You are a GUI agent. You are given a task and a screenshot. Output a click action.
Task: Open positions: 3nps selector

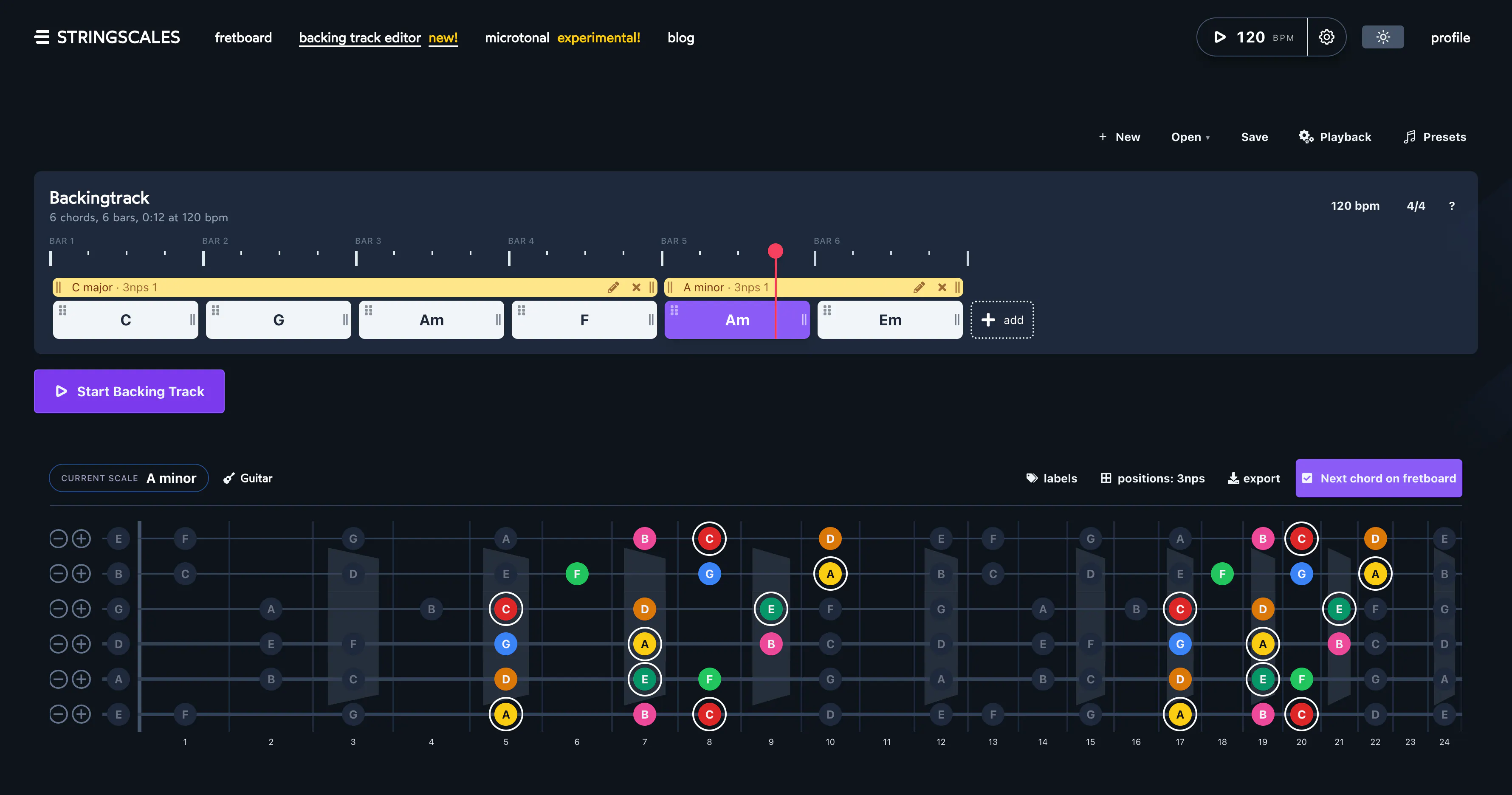[1152, 478]
